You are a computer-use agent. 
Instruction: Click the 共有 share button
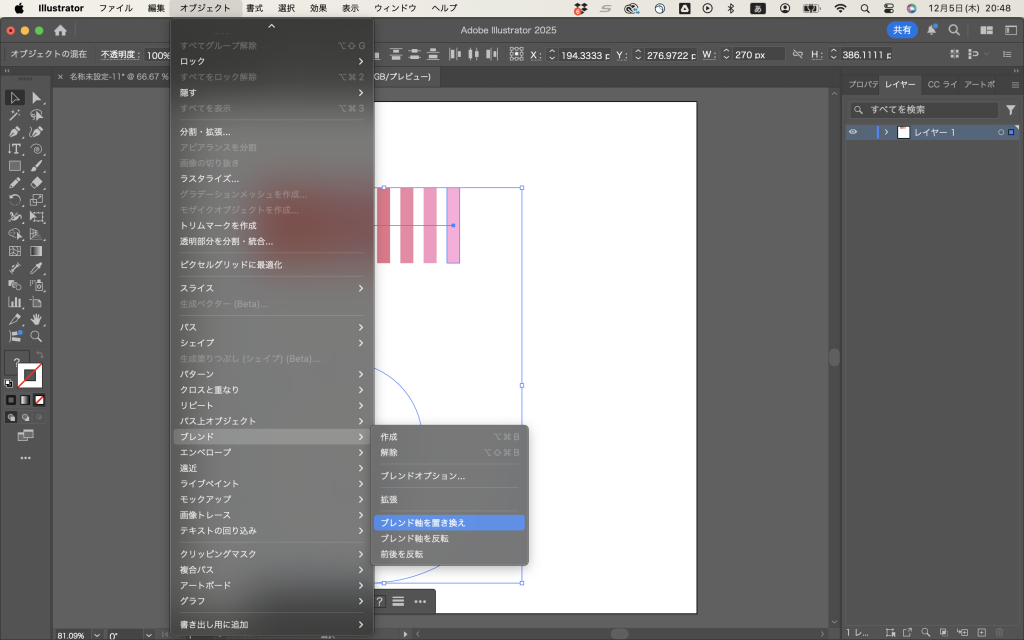coord(902,31)
